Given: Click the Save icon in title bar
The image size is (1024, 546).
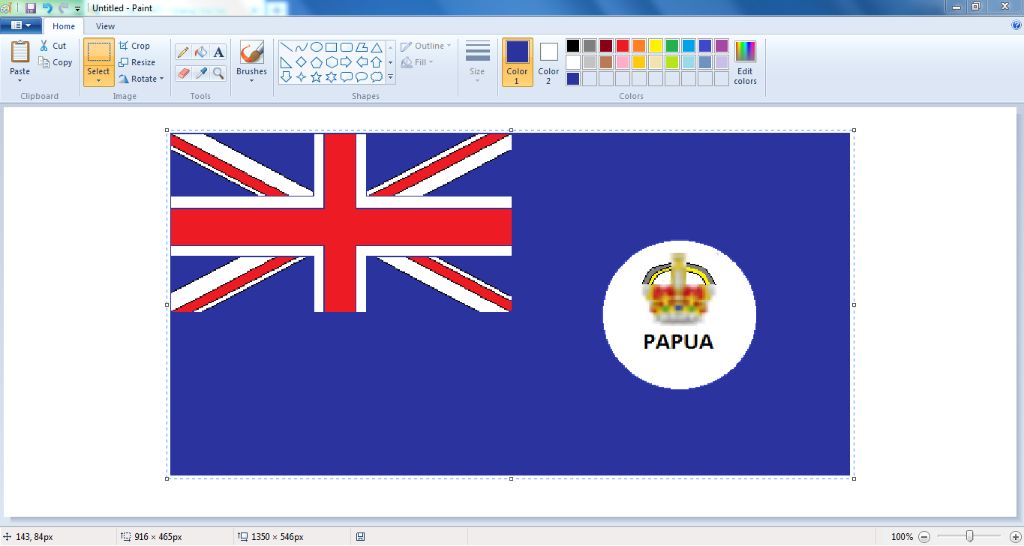Looking at the screenshot, I should pyautogui.click(x=31, y=8).
